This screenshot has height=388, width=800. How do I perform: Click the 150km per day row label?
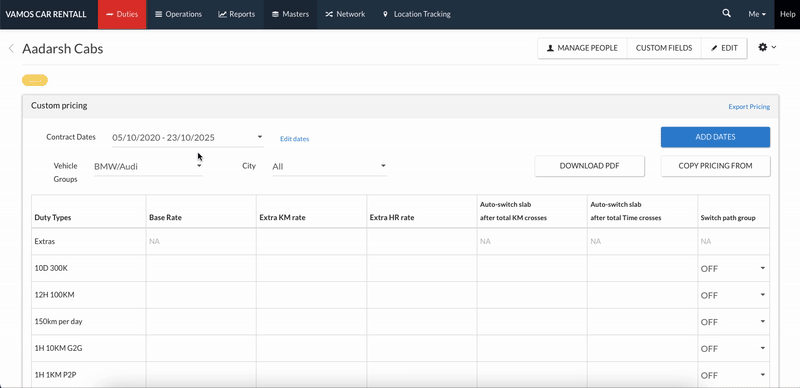coord(58,322)
